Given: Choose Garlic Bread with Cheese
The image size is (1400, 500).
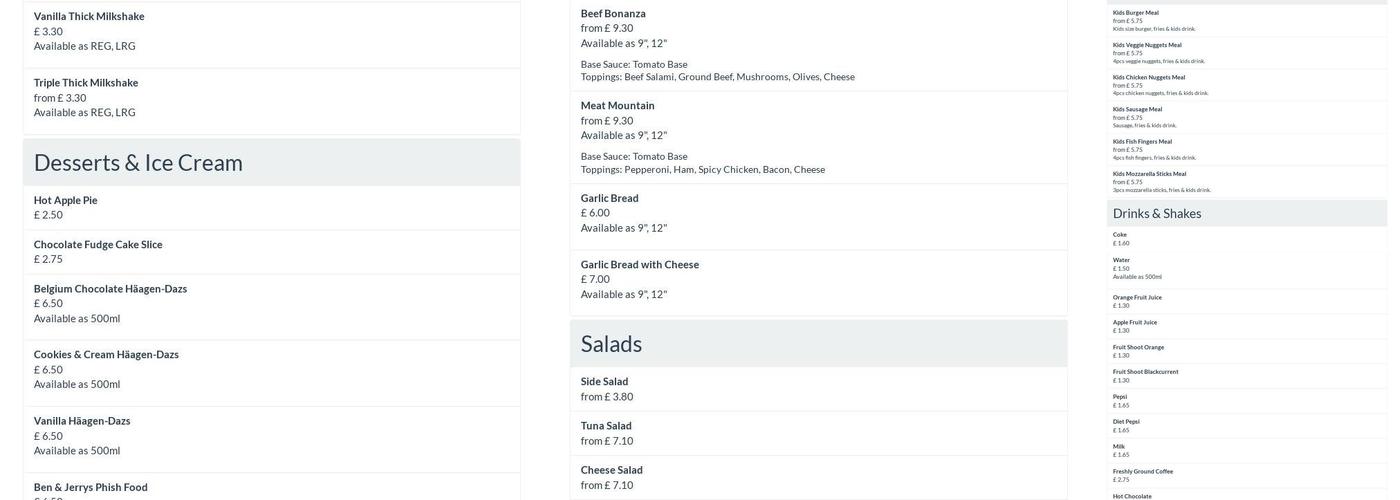Looking at the screenshot, I should point(640,265).
